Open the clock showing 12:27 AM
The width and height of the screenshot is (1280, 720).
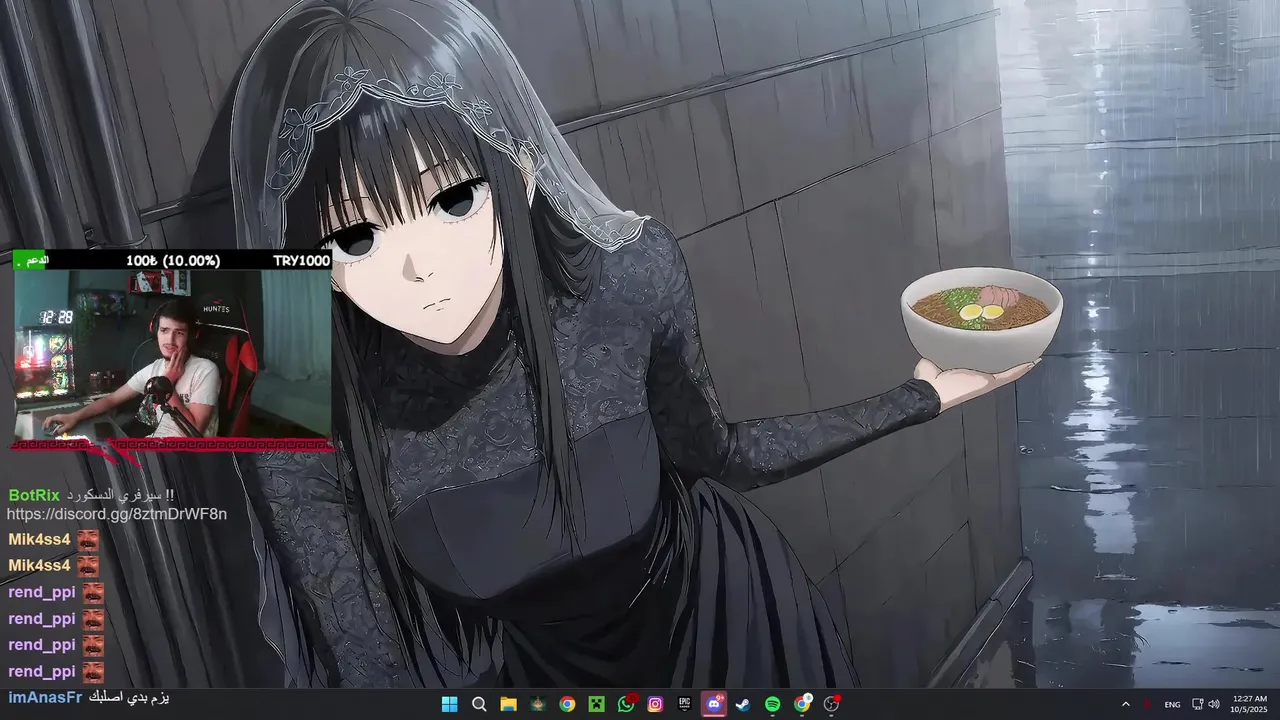(1250, 704)
